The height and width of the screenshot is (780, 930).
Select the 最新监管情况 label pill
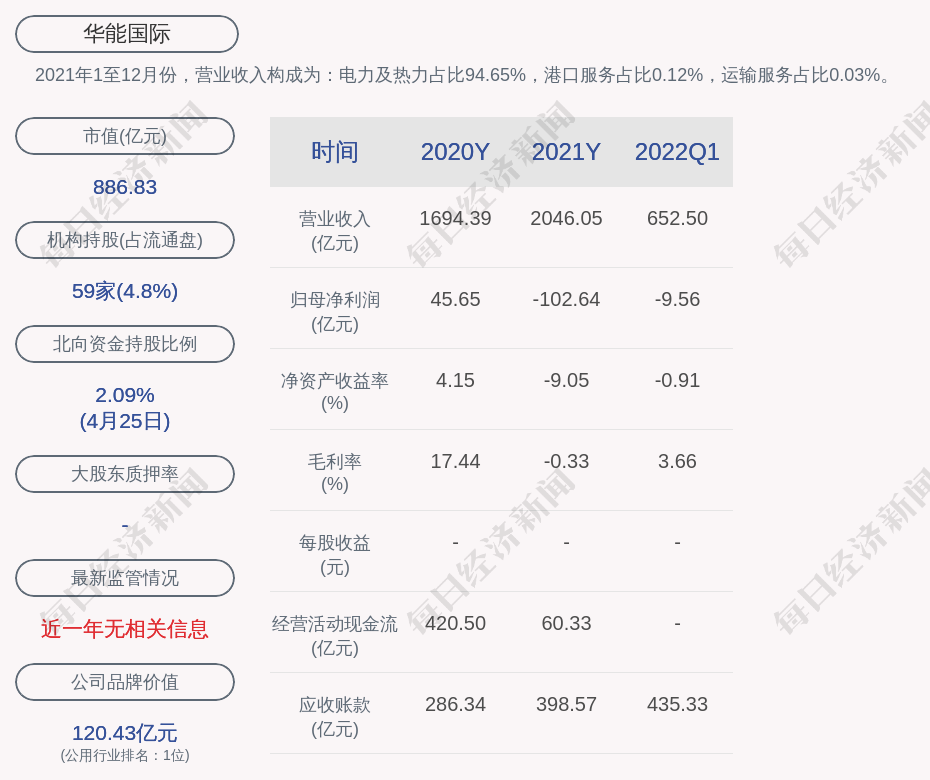(x=125, y=578)
